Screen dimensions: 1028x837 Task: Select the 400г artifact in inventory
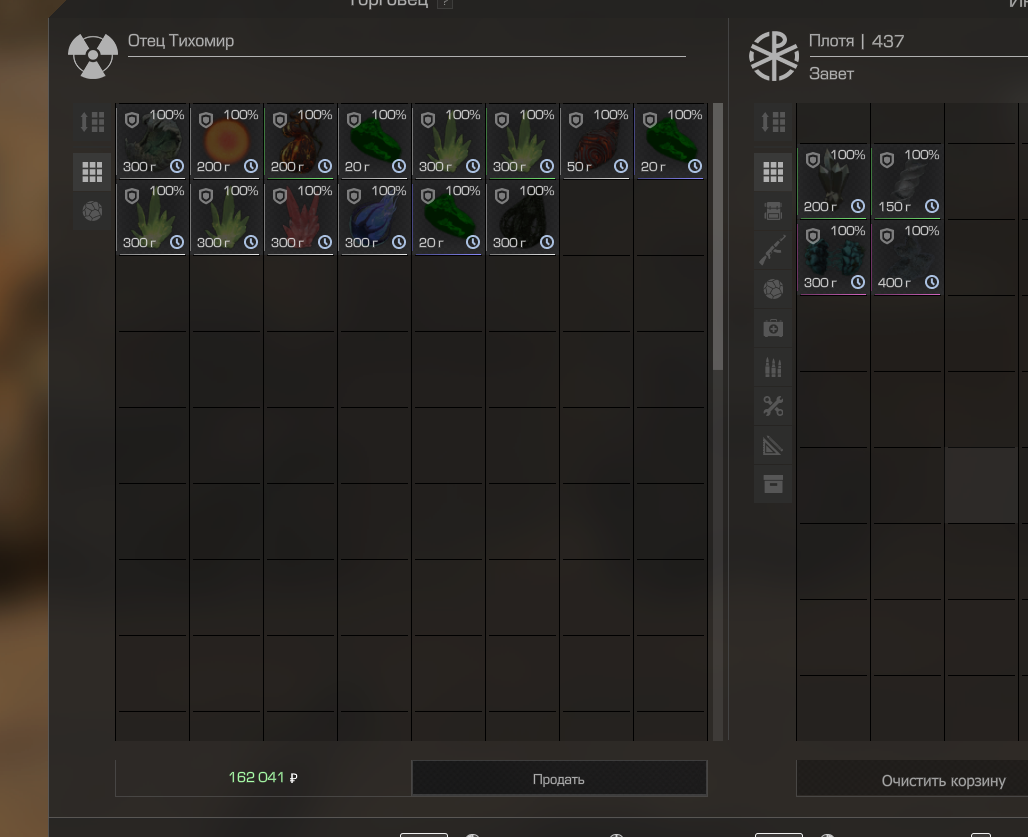[907, 258]
